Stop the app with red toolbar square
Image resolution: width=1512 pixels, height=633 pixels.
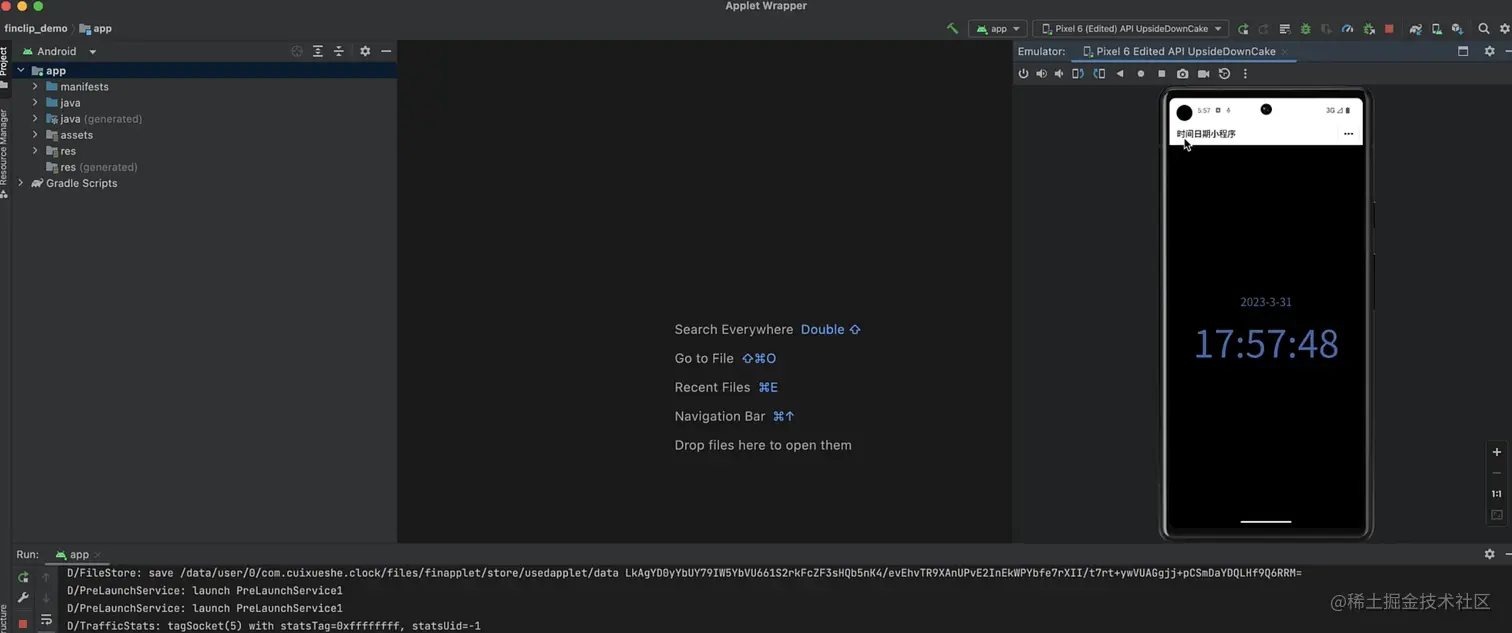pyautogui.click(x=1389, y=29)
